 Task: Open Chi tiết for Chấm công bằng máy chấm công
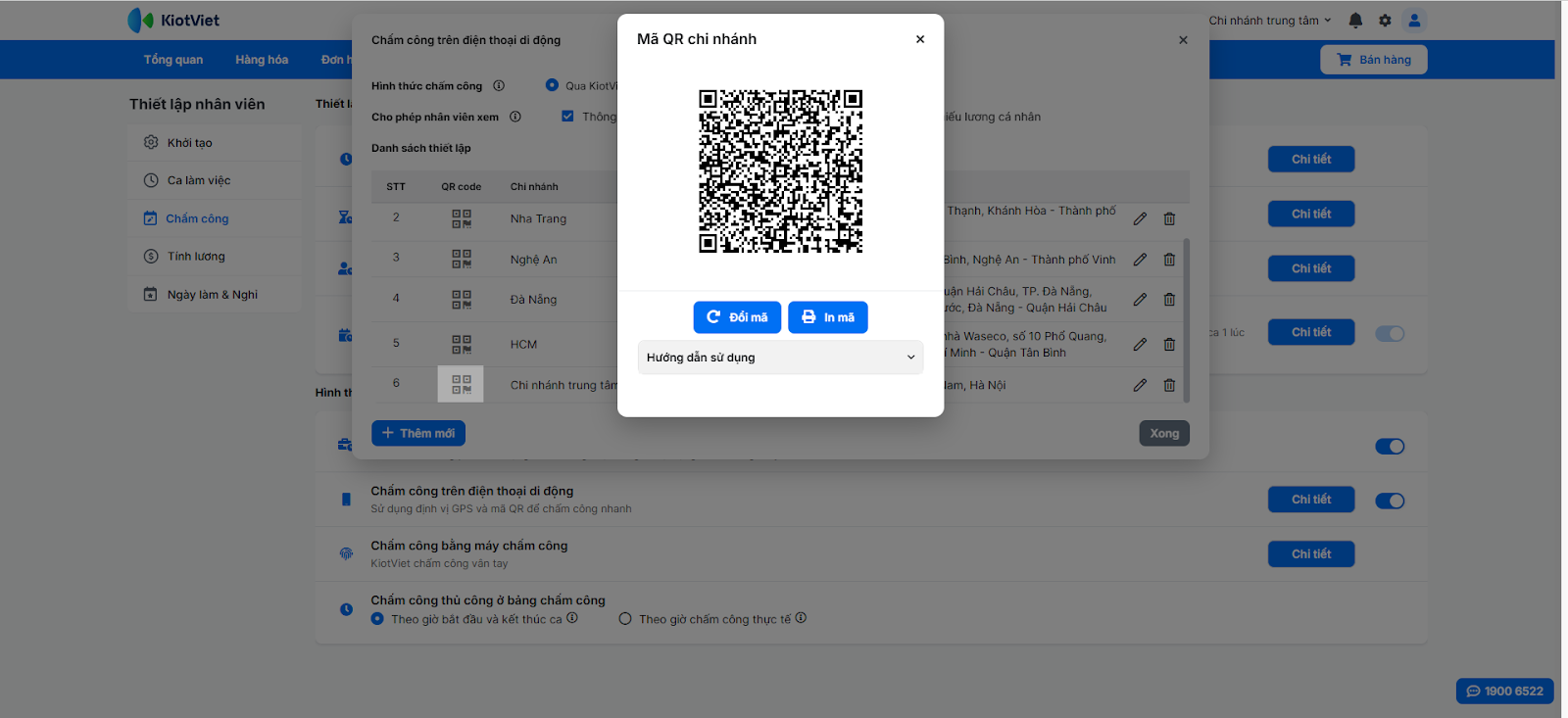(x=1311, y=554)
